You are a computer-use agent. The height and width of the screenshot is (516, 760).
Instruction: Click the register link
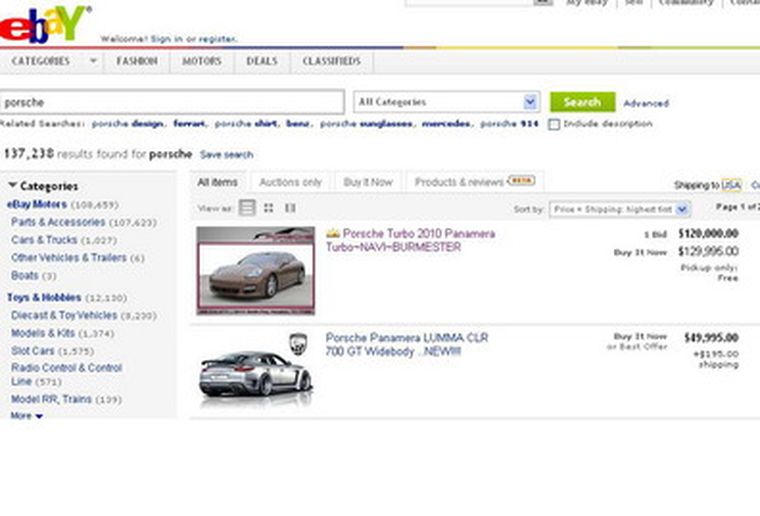[218, 39]
